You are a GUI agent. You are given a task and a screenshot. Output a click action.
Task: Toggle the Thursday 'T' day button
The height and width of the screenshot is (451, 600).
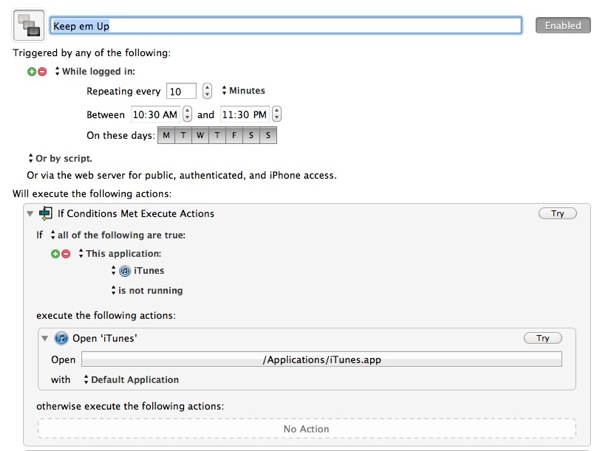[x=217, y=135]
